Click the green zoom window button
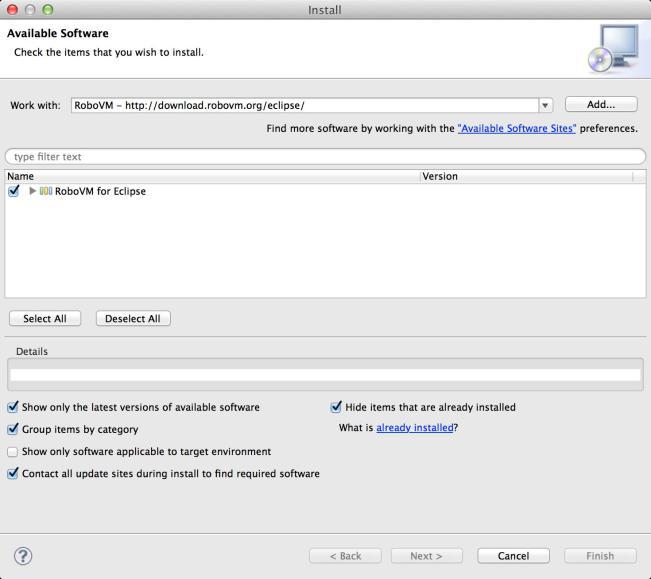The width and height of the screenshot is (651, 579). [x=48, y=10]
